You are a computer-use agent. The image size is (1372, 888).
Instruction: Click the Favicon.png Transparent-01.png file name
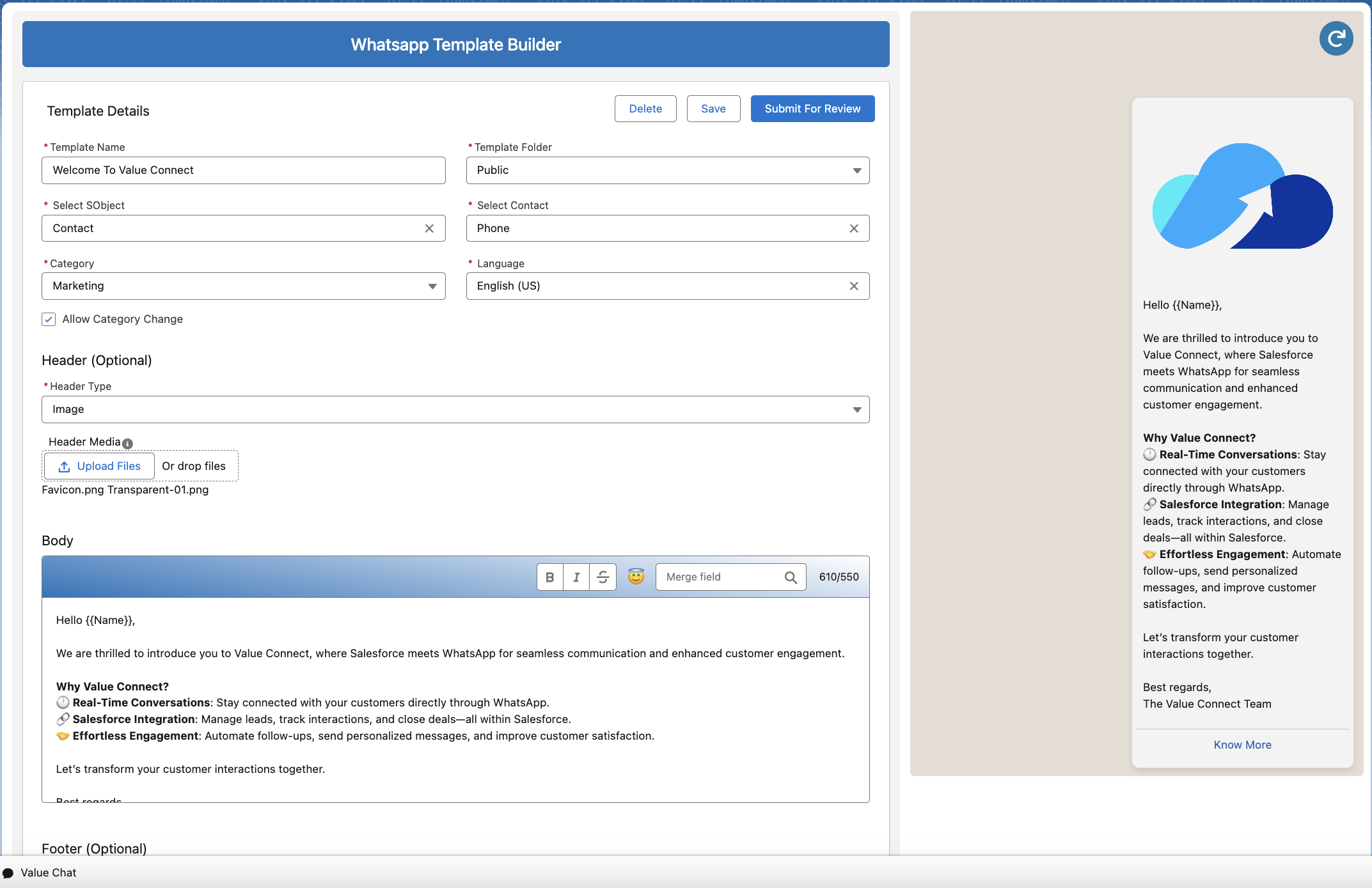click(125, 490)
